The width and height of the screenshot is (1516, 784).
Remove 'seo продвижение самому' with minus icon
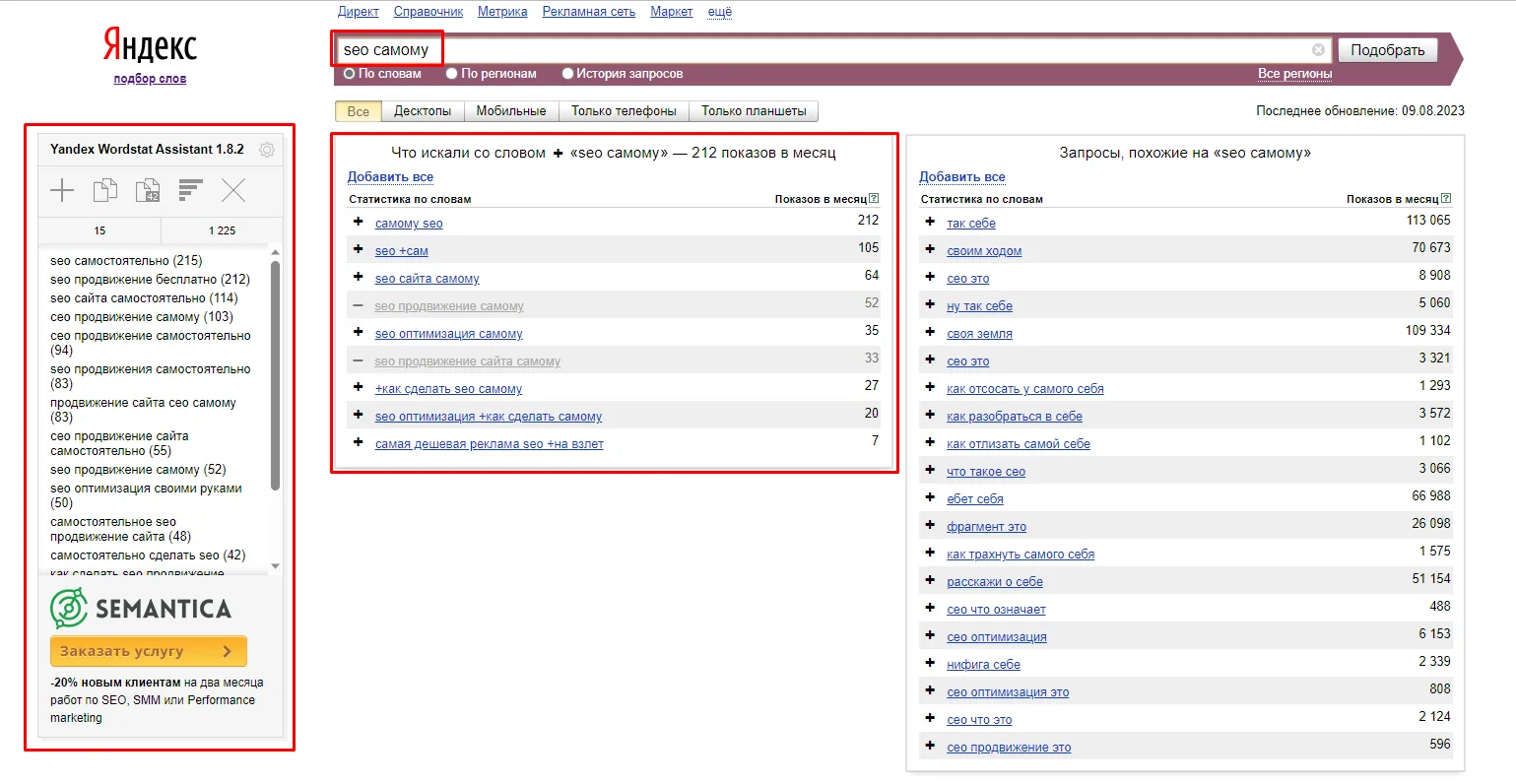359,305
